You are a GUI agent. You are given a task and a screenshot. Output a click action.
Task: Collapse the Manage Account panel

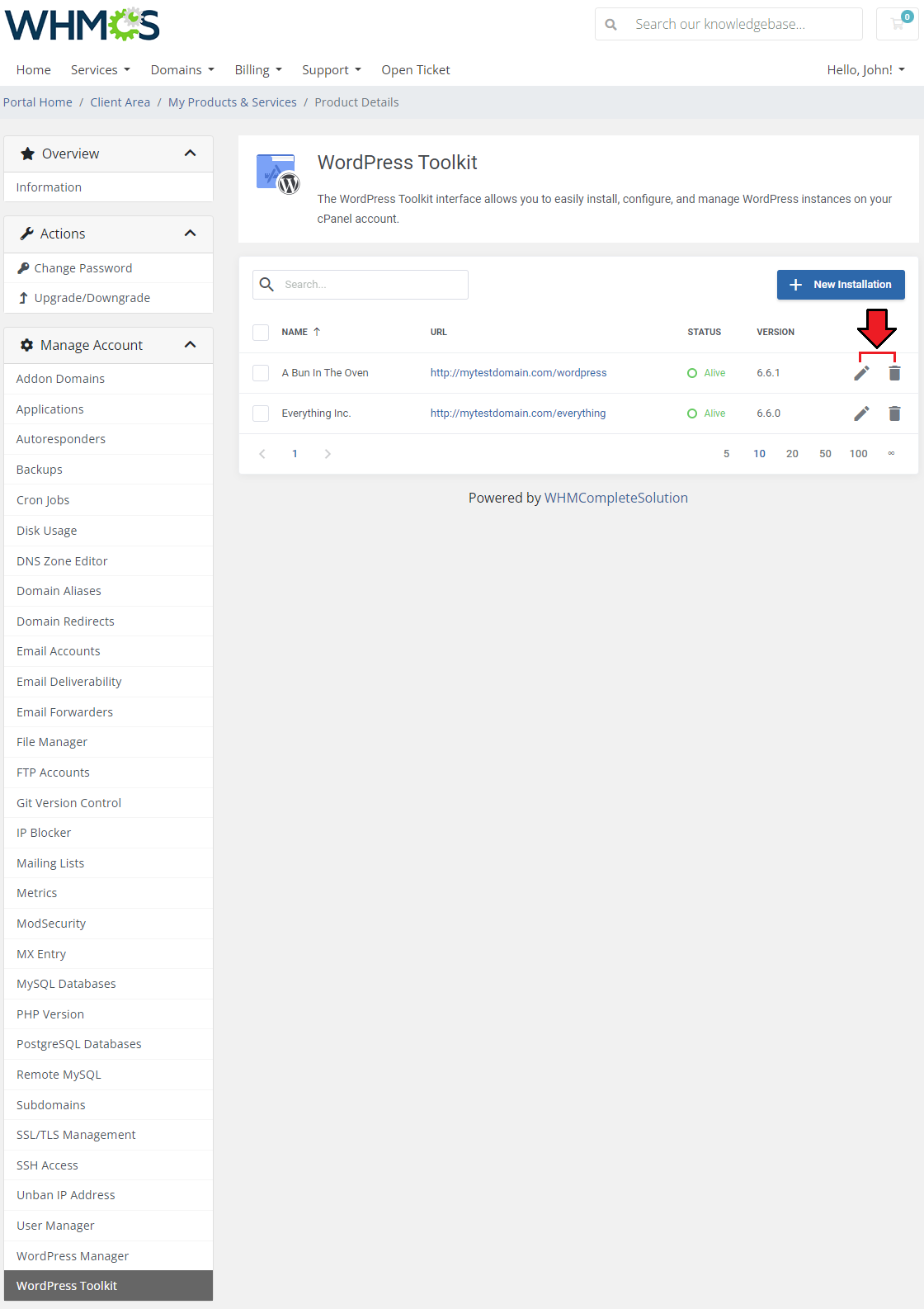click(x=191, y=345)
